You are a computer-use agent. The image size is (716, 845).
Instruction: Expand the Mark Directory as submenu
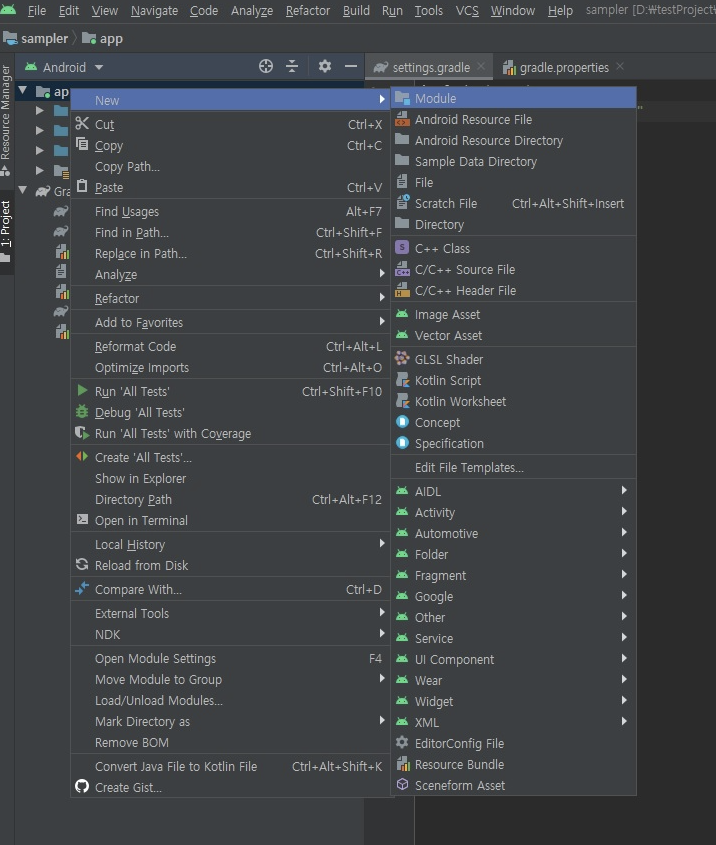coord(230,721)
